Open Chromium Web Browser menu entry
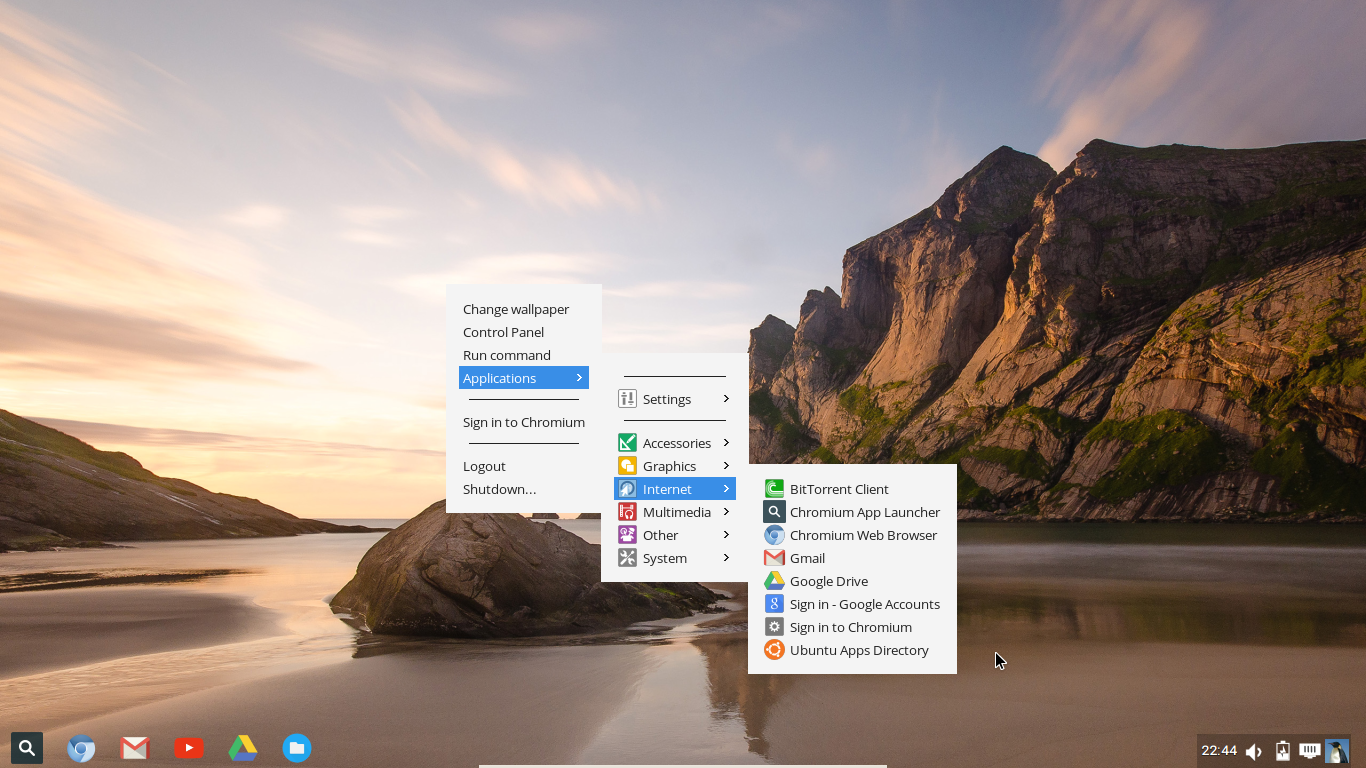Viewport: 1366px width, 768px height. [863, 535]
